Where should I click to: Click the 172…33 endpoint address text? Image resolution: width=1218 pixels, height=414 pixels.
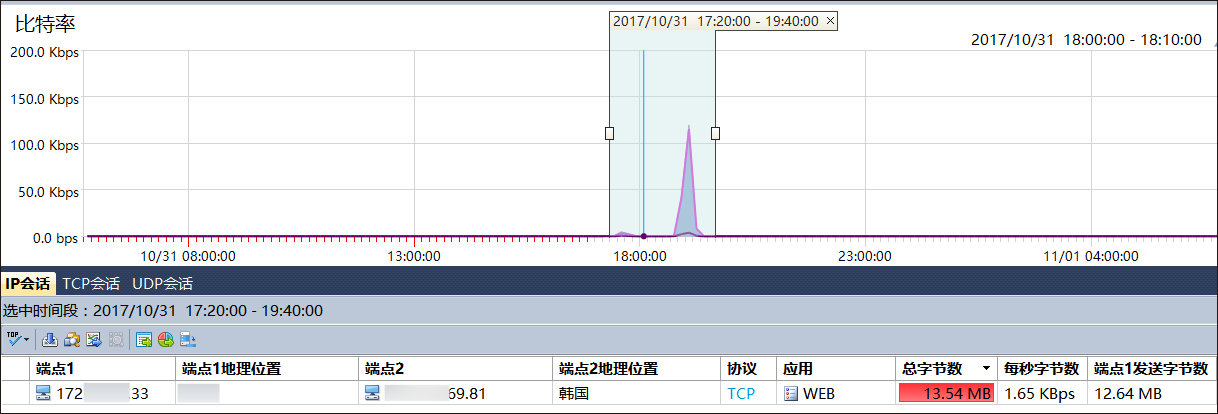coord(103,393)
